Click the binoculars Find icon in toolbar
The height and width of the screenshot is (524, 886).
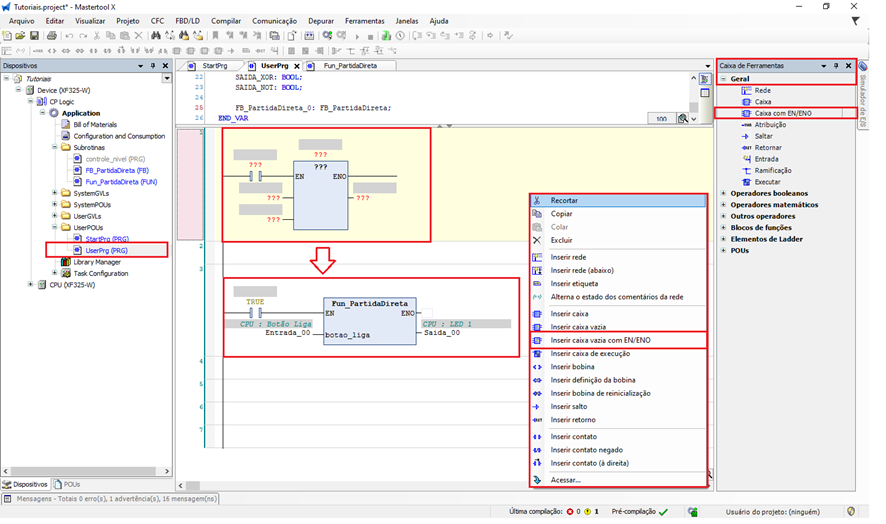155,36
